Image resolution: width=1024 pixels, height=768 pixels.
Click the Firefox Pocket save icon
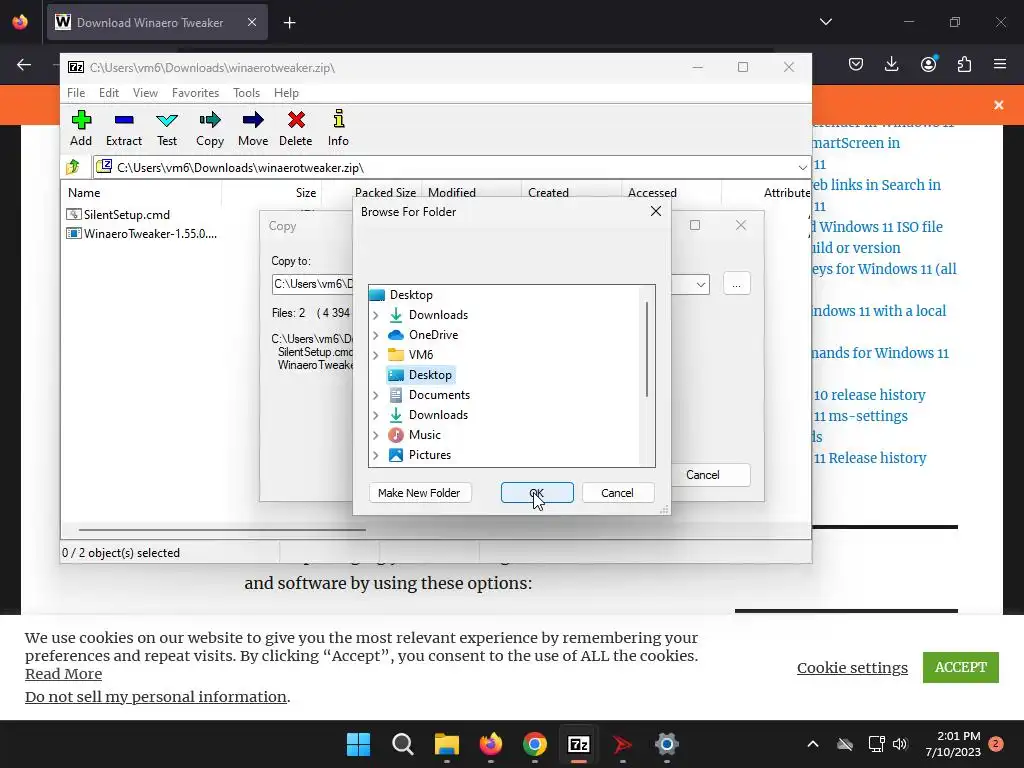[856, 64]
